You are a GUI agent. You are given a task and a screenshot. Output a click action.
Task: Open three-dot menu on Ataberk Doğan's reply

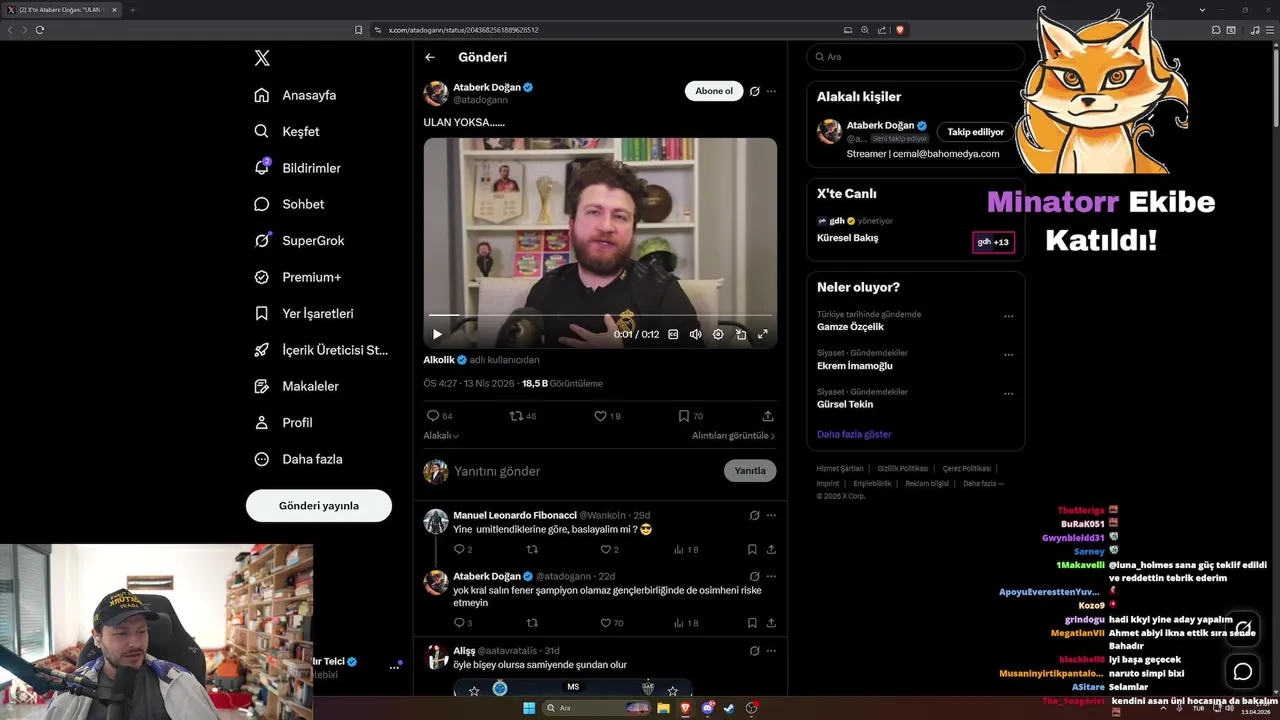tap(771, 576)
